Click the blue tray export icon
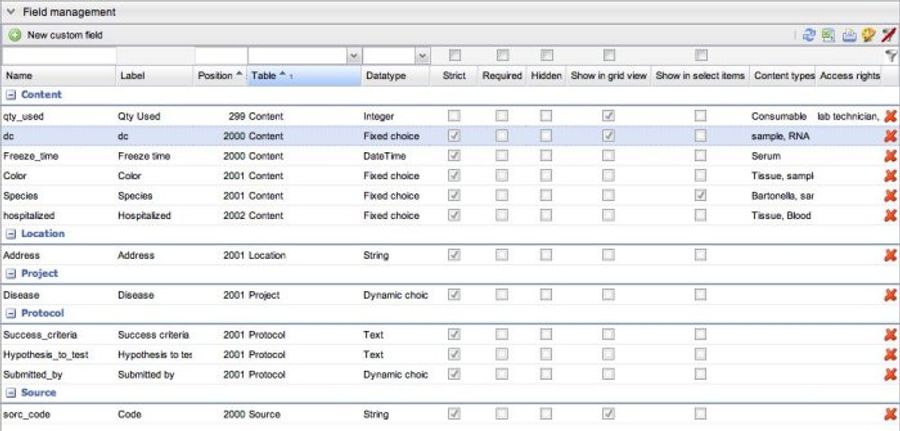Image resolution: width=900 pixels, height=431 pixels. click(849, 35)
